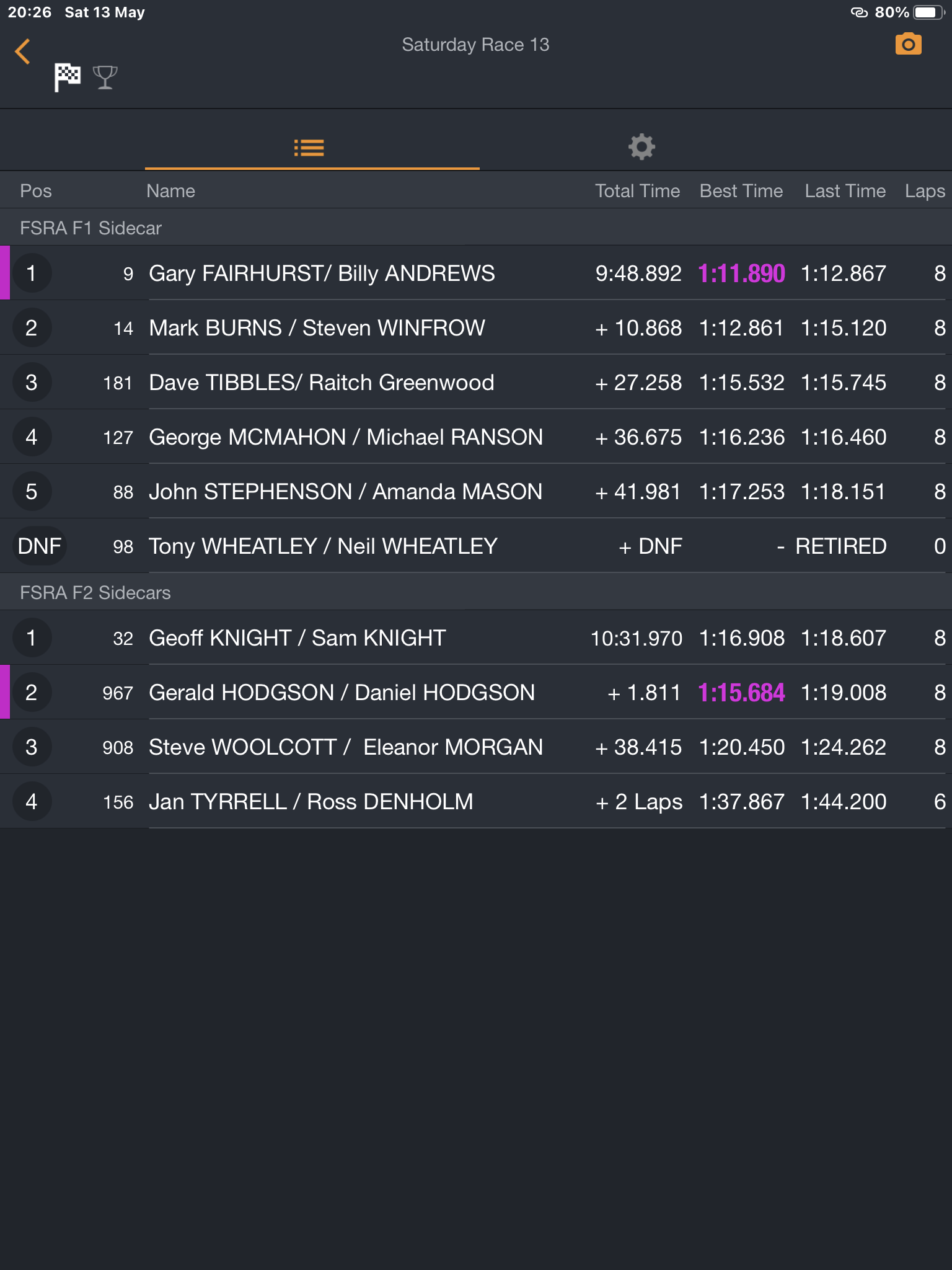Tap the orange camera screenshot icon
952x1270 pixels.
pos(908,45)
